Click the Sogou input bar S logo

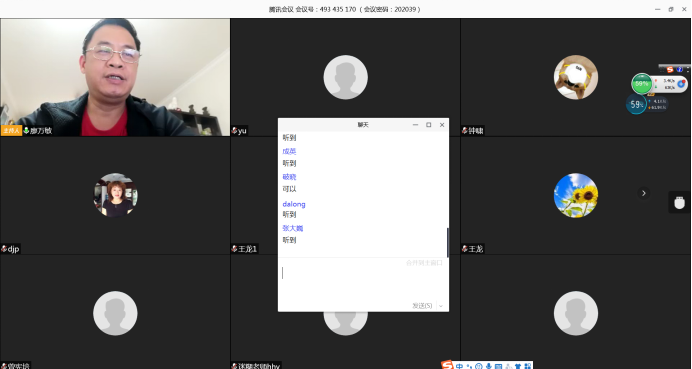coord(447,365)
